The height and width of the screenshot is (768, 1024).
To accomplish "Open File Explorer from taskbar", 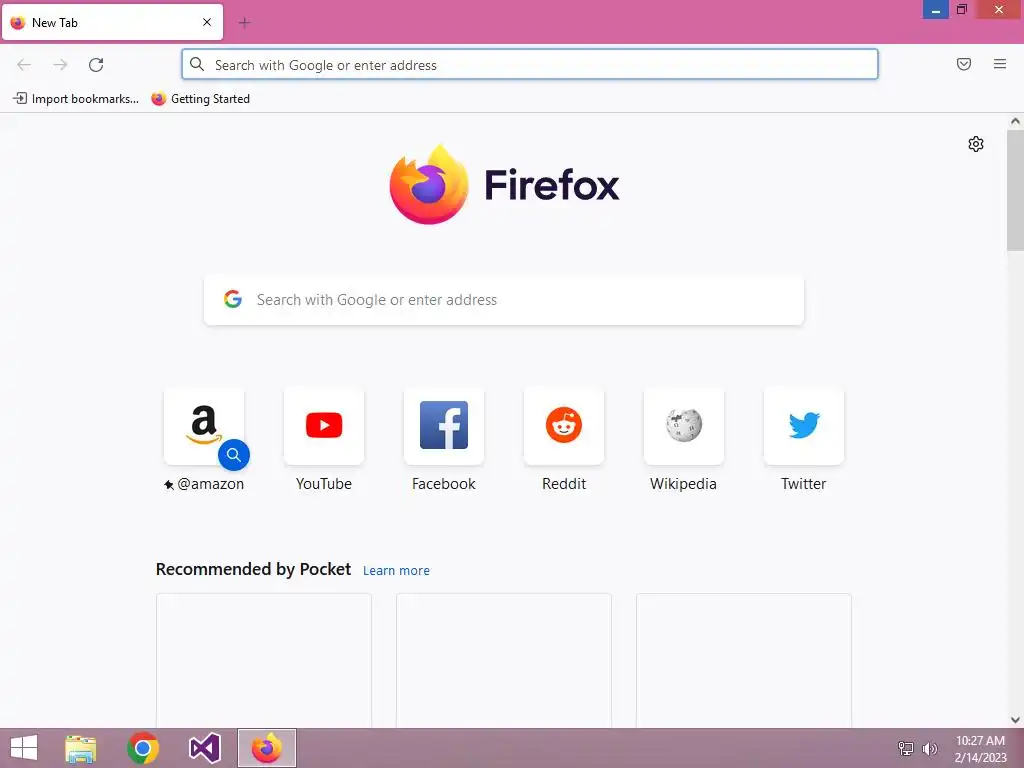I will click(x=81, y=748).
